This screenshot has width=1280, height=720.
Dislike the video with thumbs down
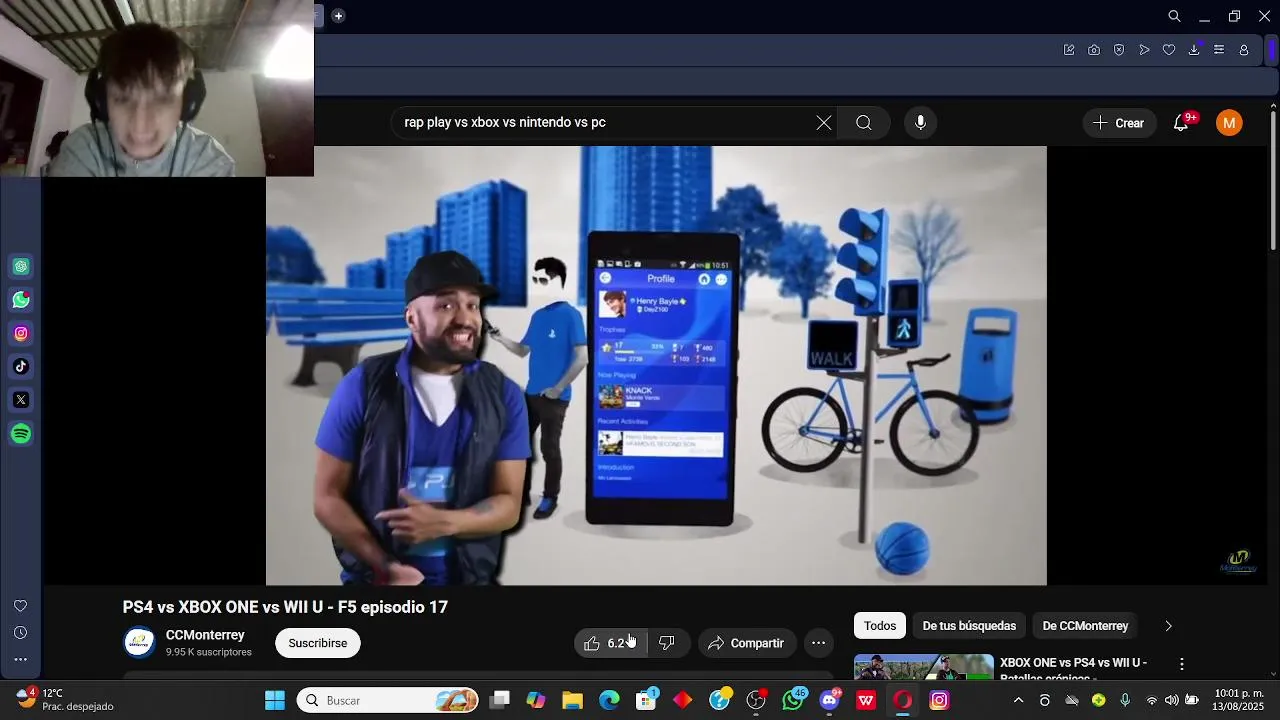(667, 643)
